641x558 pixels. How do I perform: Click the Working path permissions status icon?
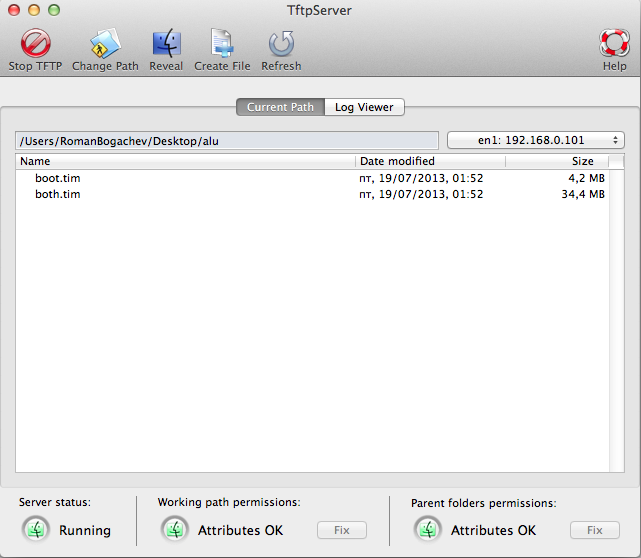(x=175, y=530)
